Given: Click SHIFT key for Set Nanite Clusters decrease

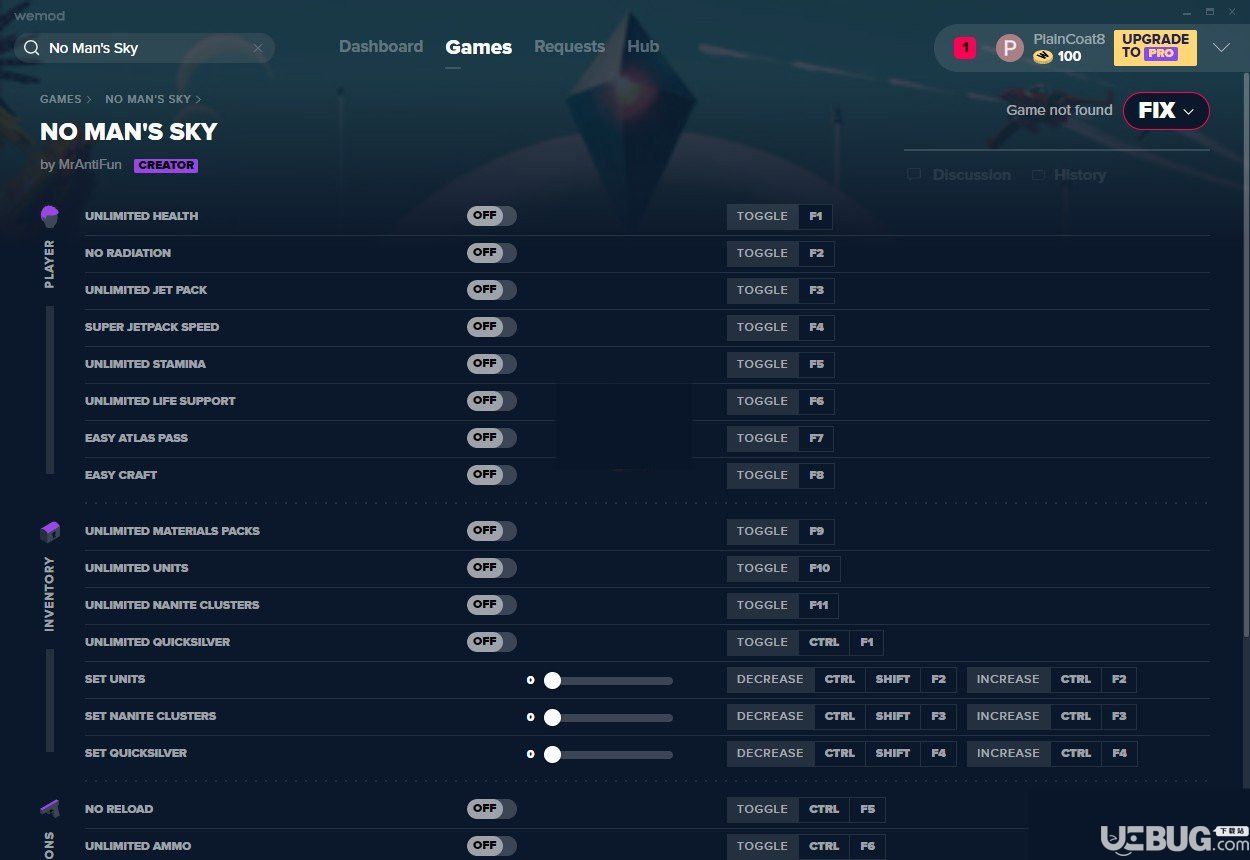Looking at the screenshot, I should [892, 716].
